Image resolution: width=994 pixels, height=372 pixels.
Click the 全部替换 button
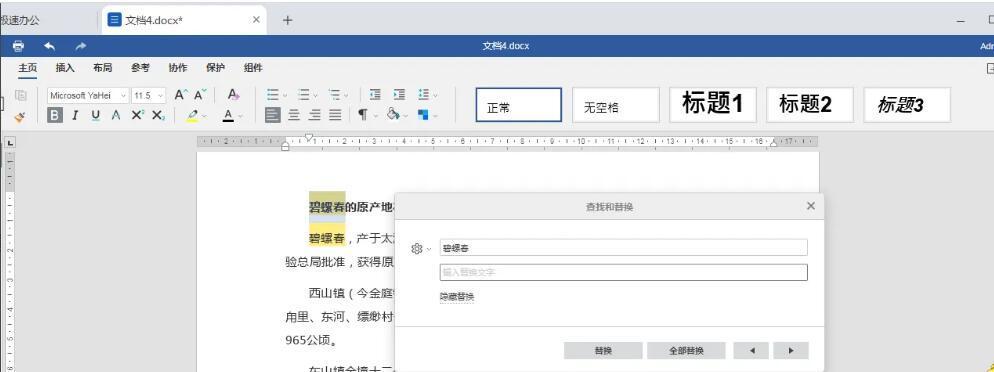687,350
